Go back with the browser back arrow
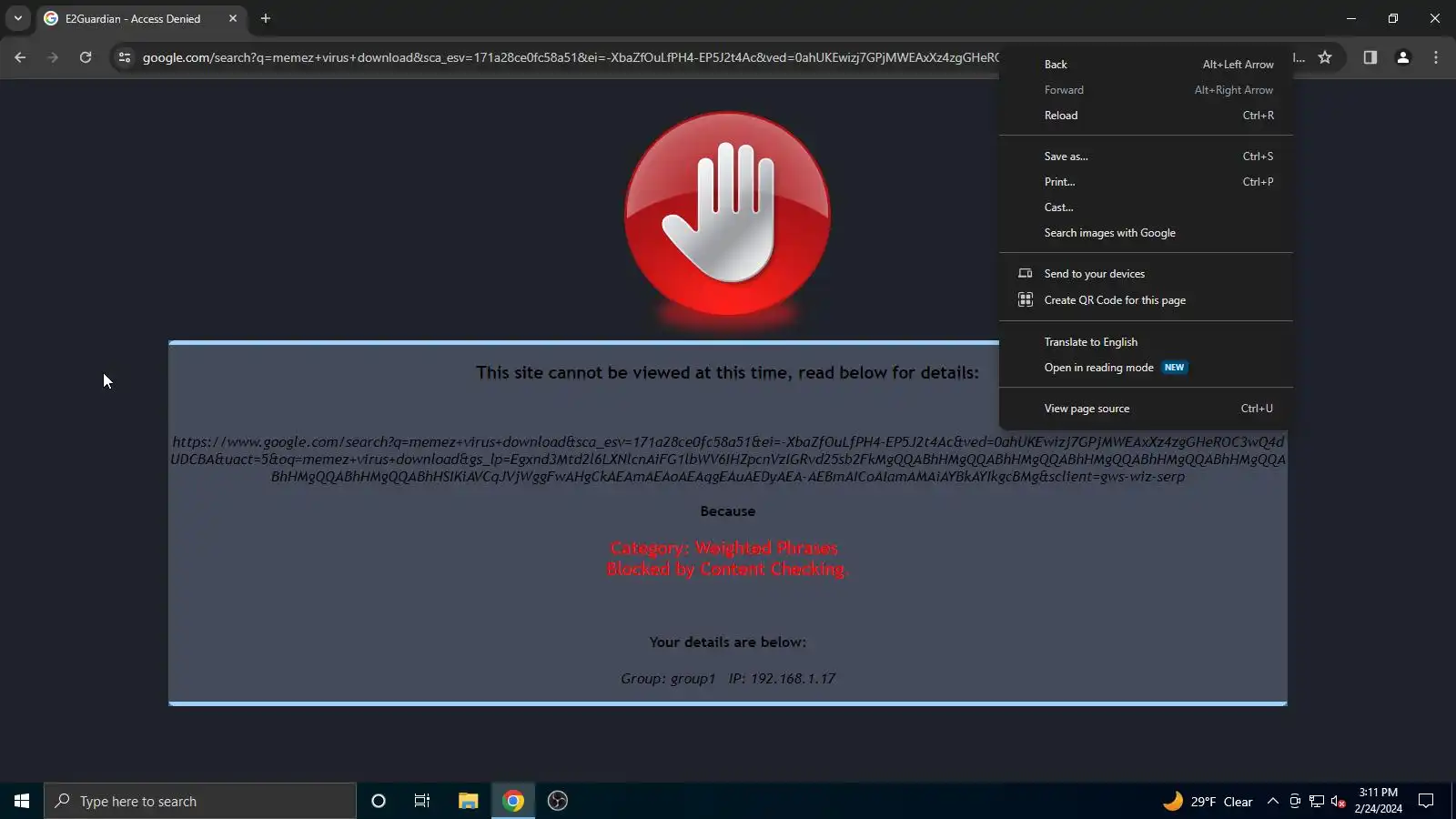The image size is (1456, 819). pyautogui.click(x=20, y=57)
